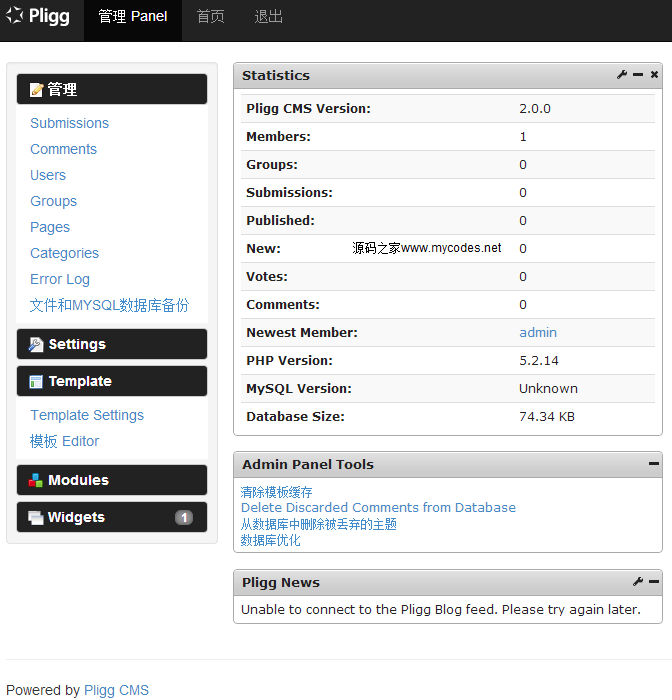This screenshot has height=700, width=672.
Task: Open the 模板 Editor link
Action: coord(65,441)
